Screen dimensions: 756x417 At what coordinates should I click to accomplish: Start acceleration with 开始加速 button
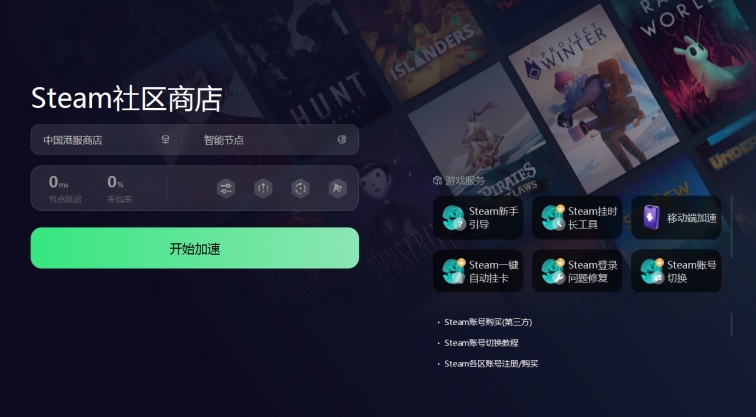coord(195,248)
